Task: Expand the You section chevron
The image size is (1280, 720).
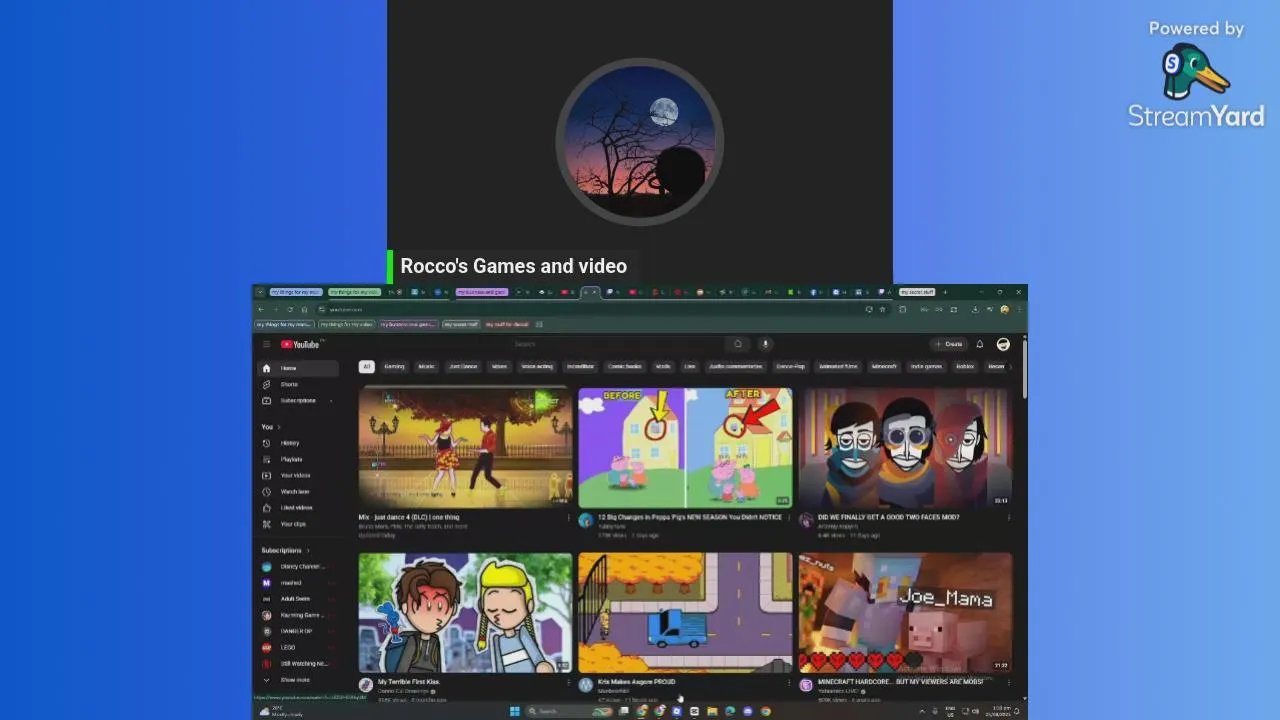Action: [x=279, y=427]
